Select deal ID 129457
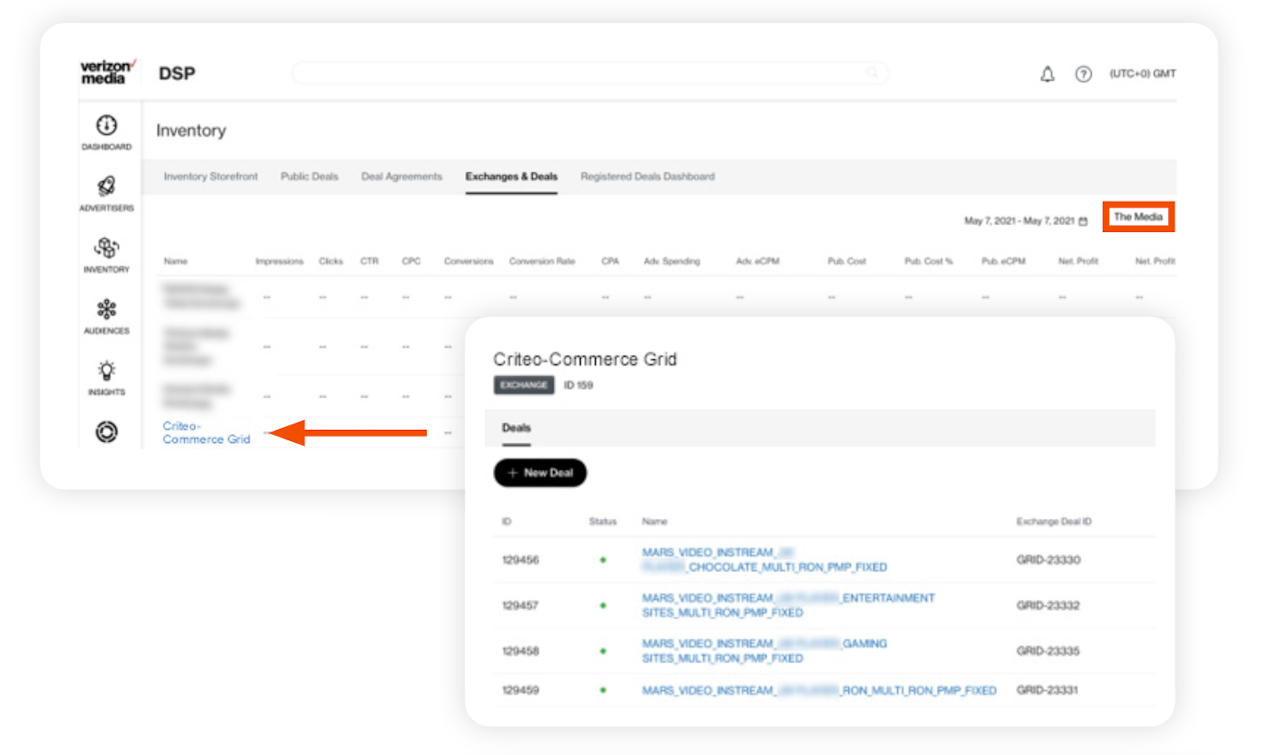 [x=520, y=605]
